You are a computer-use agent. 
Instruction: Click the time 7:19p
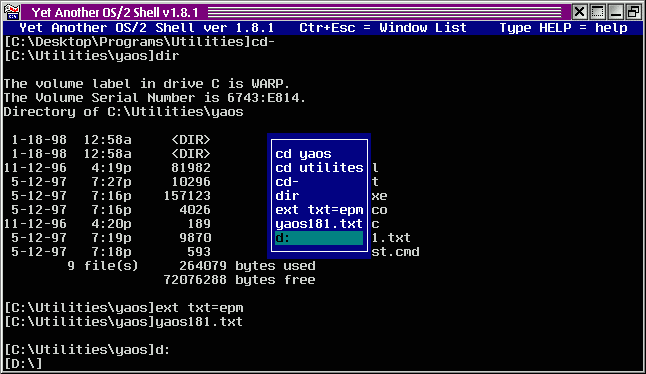pyautogui.click(x=111, y=238)
